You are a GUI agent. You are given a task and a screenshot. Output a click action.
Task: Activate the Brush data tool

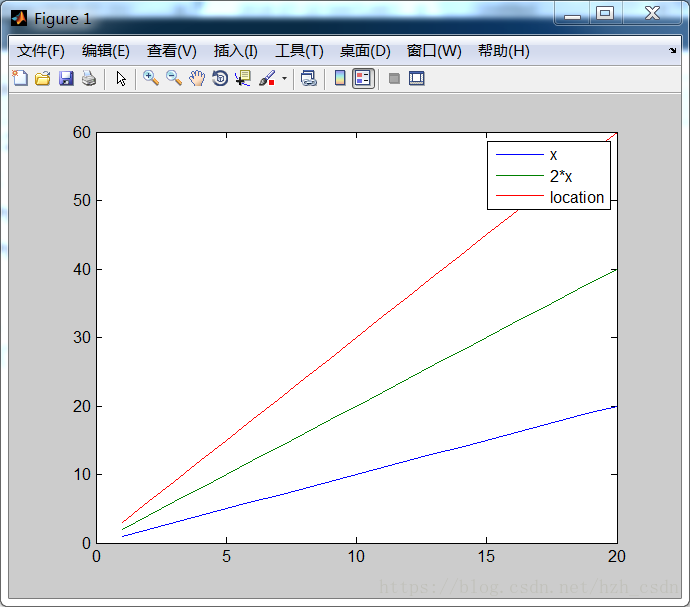pyautogui.click(x=267, y=78)
